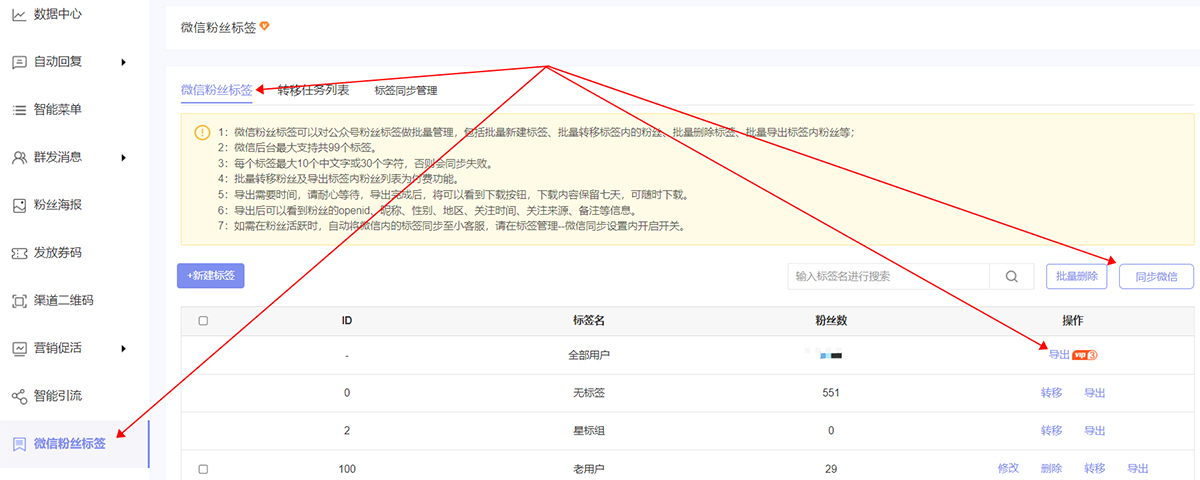The width and height of the screenshot is (1200, 480).
Task: Click the 渠道二维码 scan icon
Action: coord(19,300)
